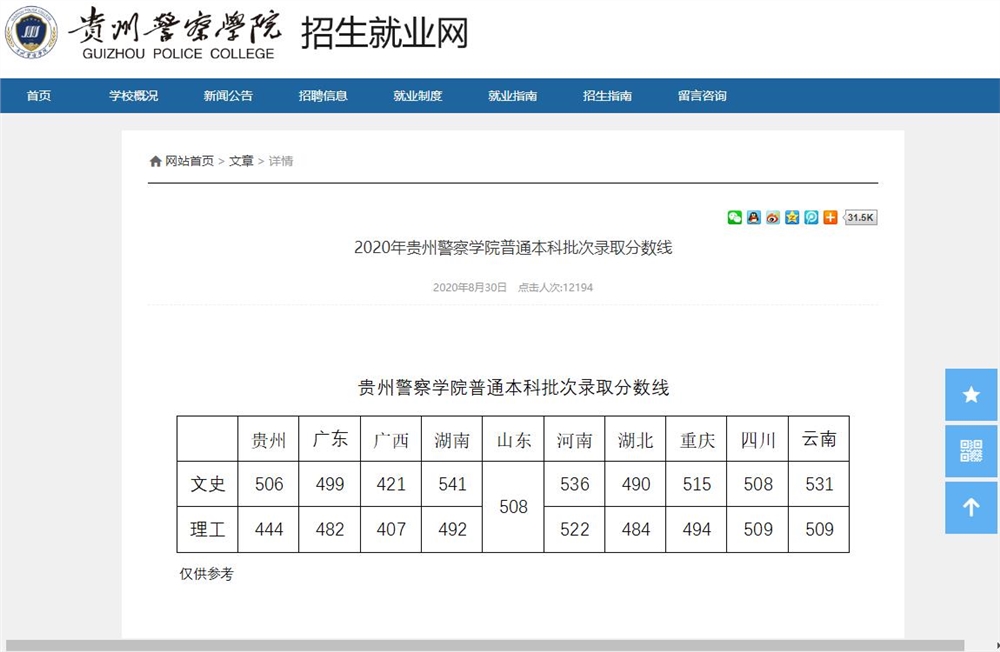Click the 湖南 column header
The height and width of the screenshot is (652, 1000).
point(452,440)
